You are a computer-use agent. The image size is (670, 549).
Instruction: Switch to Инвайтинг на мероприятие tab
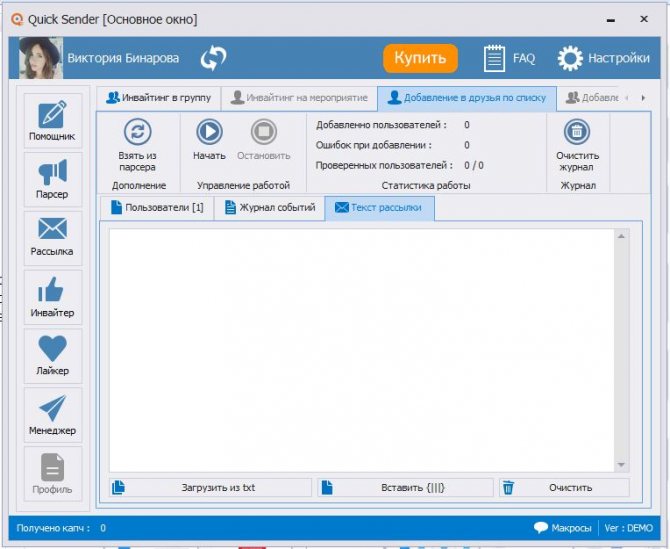[299, 98]
